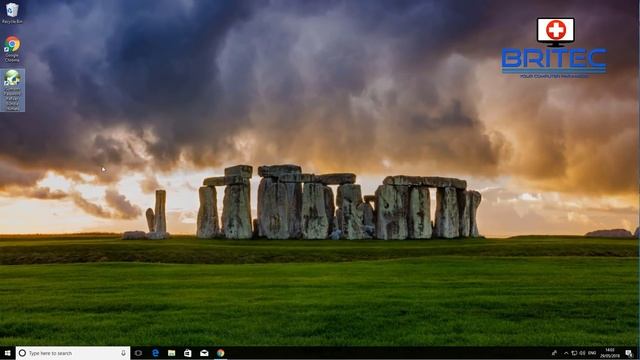Image resolution: width=640 pixels, height=360 pixels.
Task: Open the clock and date flyout
Action: pyautogui.click(x=610, y=353)
